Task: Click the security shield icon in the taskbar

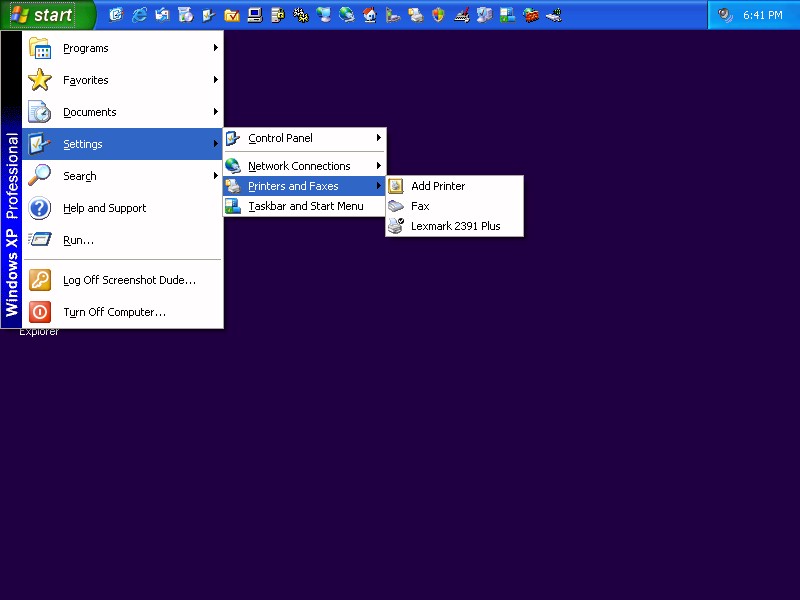Action: pyautogui.click(x=438, y=15)
